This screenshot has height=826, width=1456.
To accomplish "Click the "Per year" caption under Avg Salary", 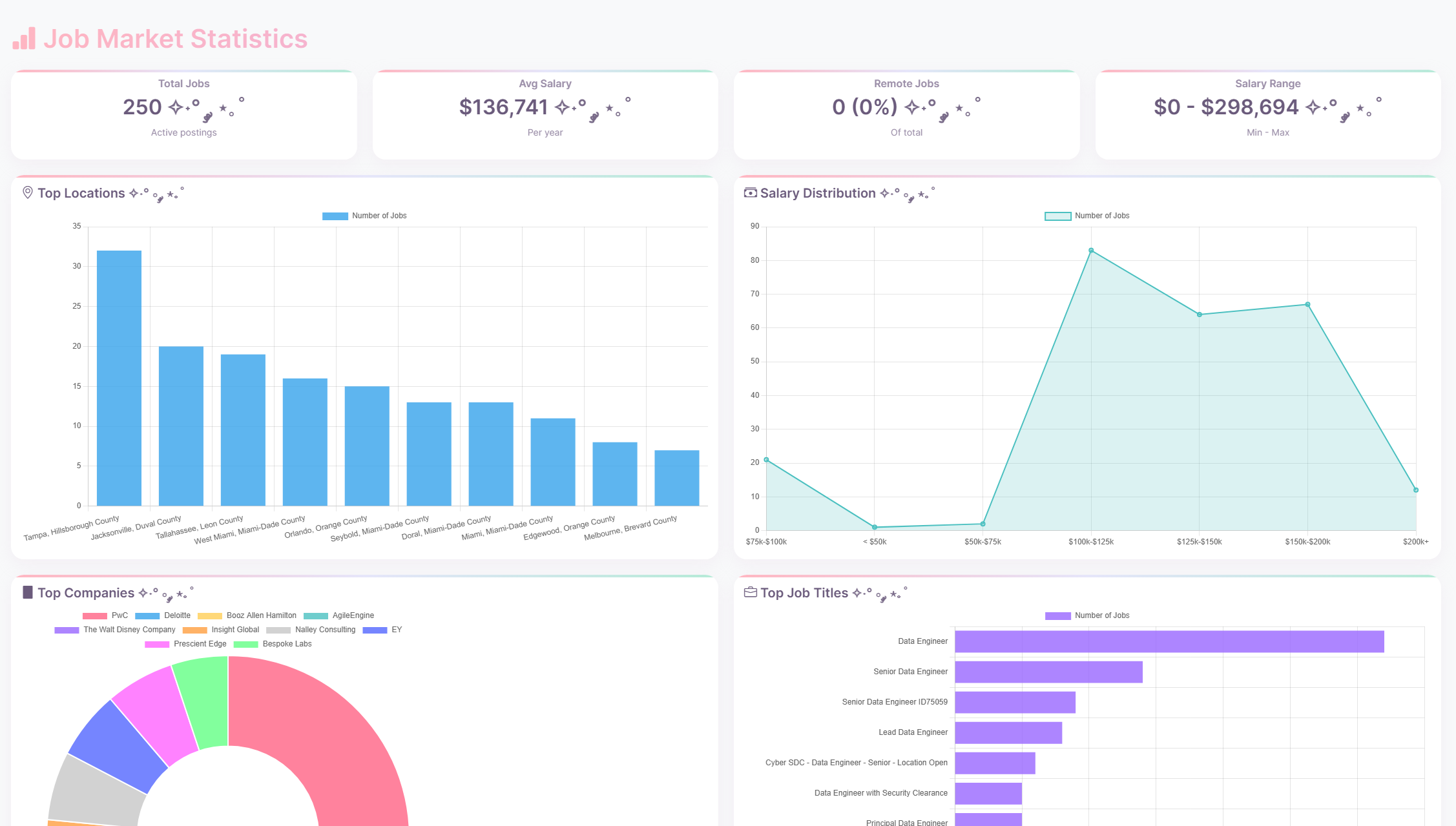I will [545, 132].
